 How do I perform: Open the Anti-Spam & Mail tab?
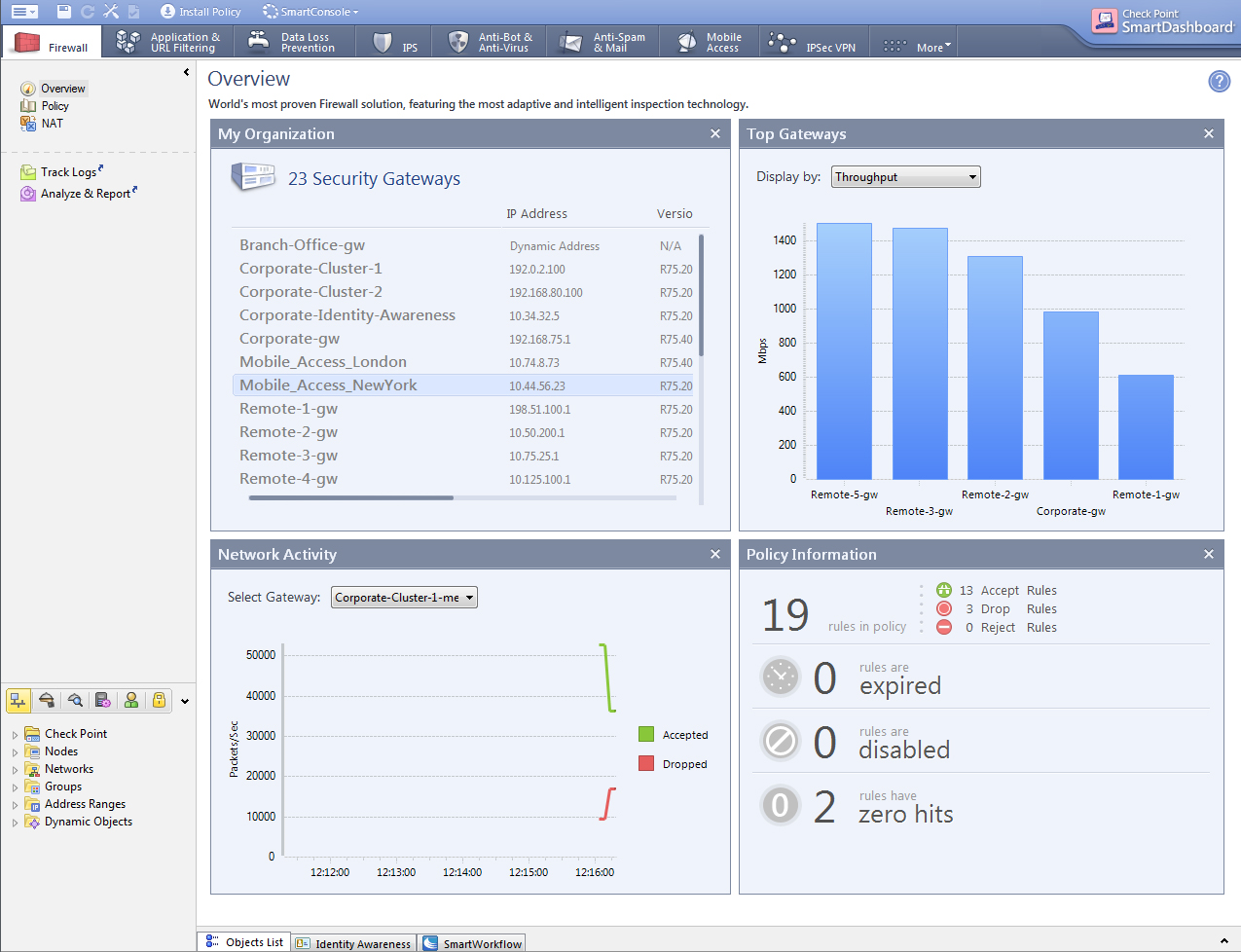coord(603,42)
